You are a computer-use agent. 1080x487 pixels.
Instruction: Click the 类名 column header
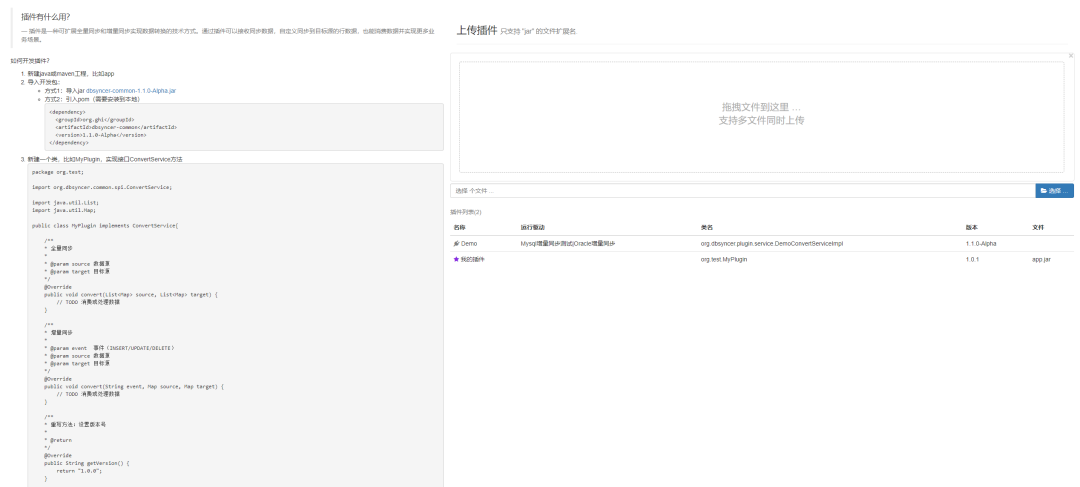point(707,228)
